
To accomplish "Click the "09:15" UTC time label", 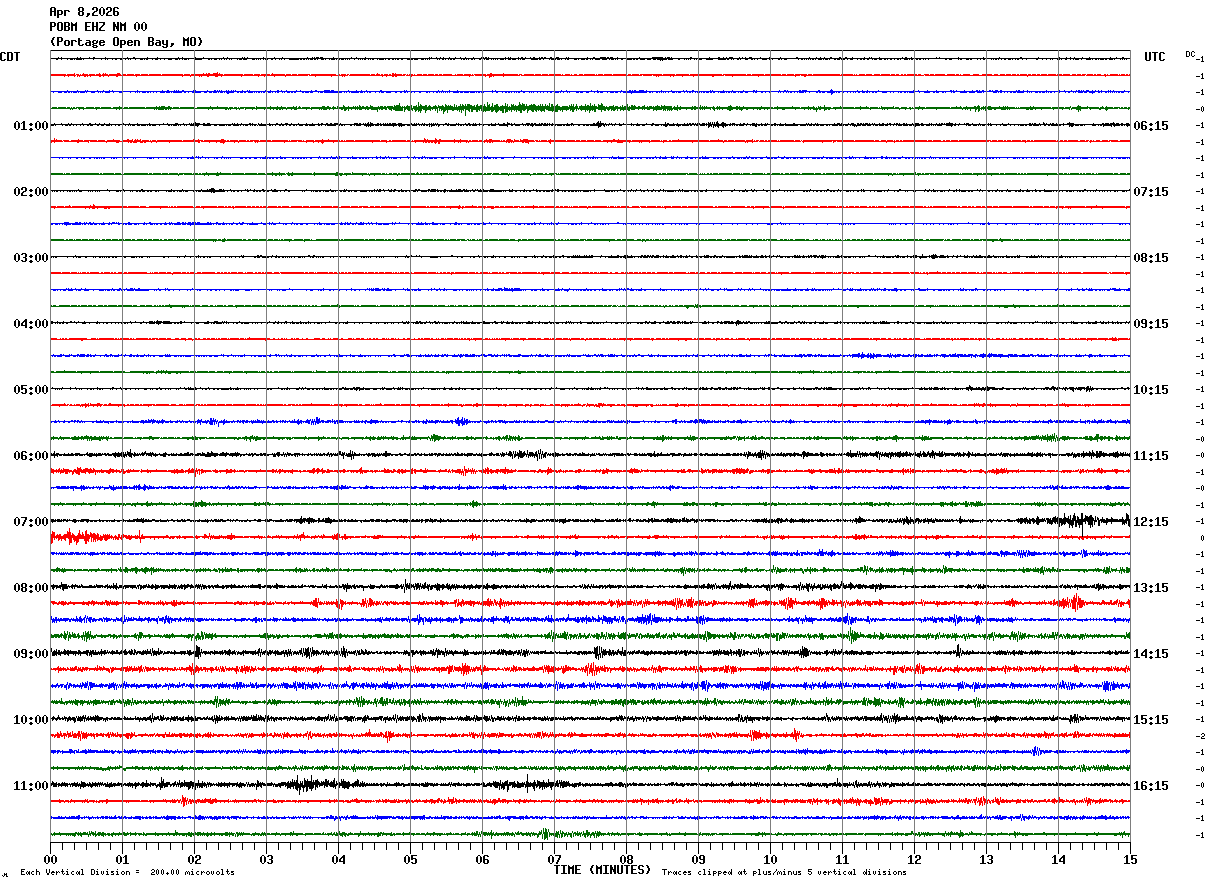I will click(x=1151, y=324).
